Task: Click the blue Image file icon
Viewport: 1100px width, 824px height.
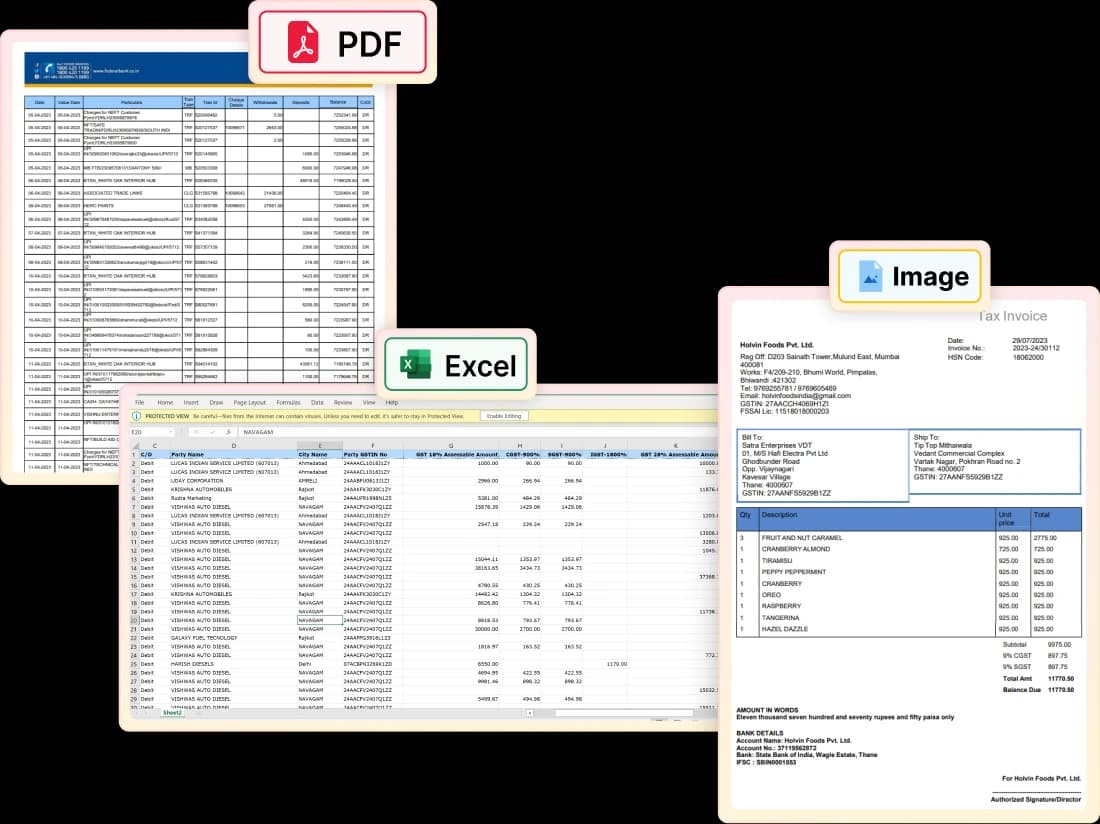Action: click(x=871, y=276)
